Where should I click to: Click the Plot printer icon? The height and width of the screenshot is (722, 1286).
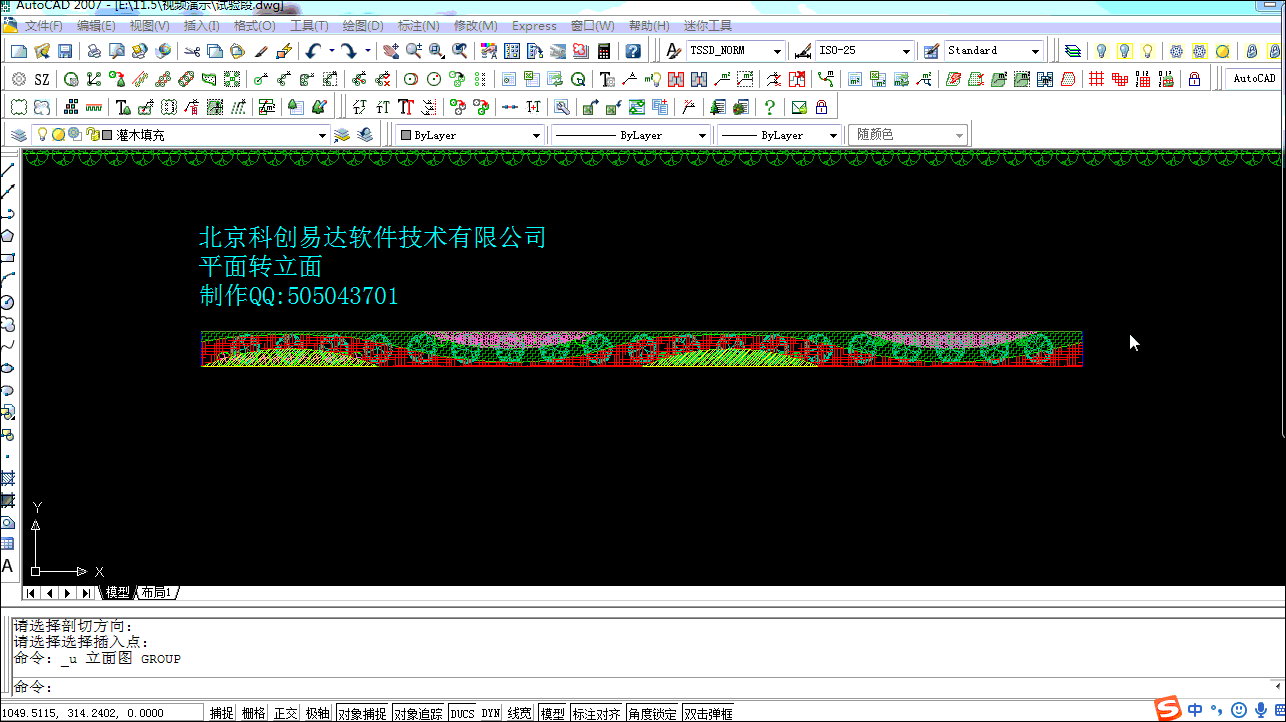(x=93, y=51)
